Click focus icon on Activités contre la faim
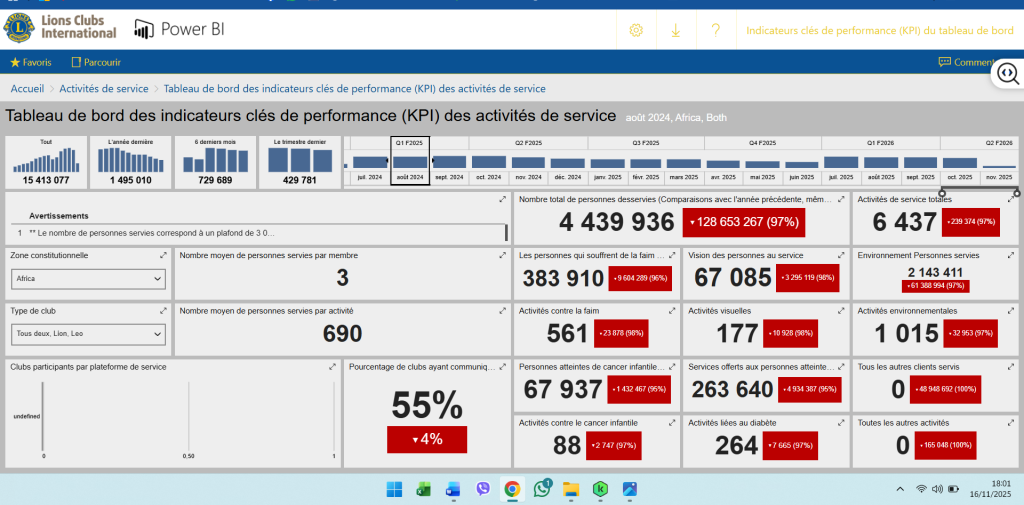 672,311
